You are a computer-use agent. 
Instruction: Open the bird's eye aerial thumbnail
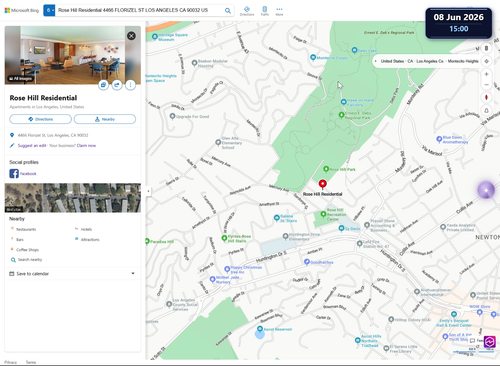pyautogui.click(x=73, y=198)
